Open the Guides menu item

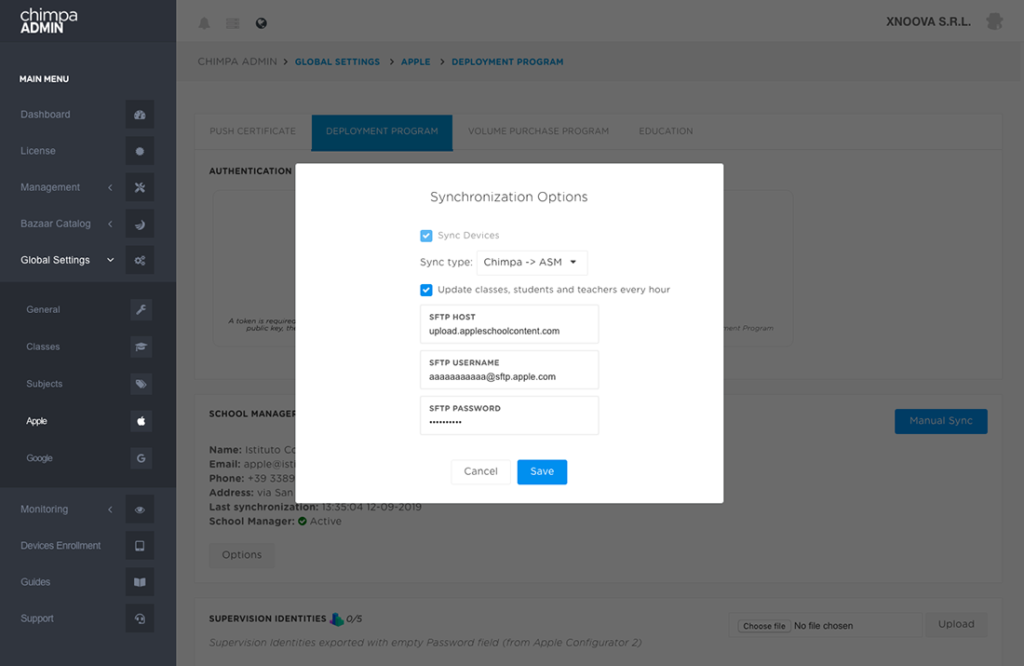tap(35, 582)
